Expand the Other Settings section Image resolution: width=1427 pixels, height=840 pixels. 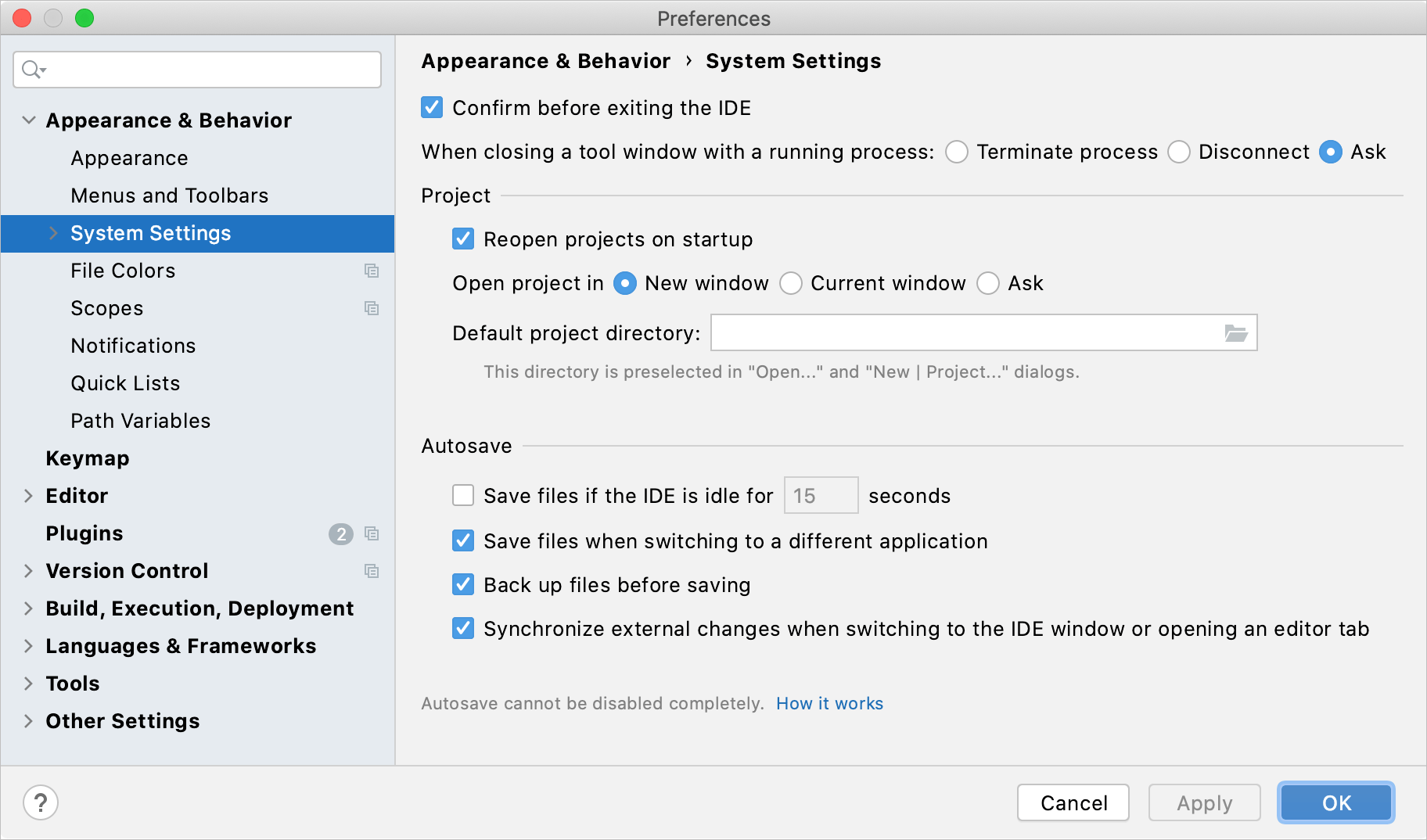(28, 721)
